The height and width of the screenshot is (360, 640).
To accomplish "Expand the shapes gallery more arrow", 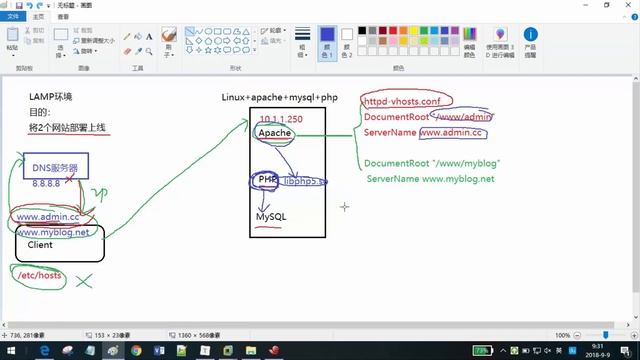I will click(x=255, y=50).
